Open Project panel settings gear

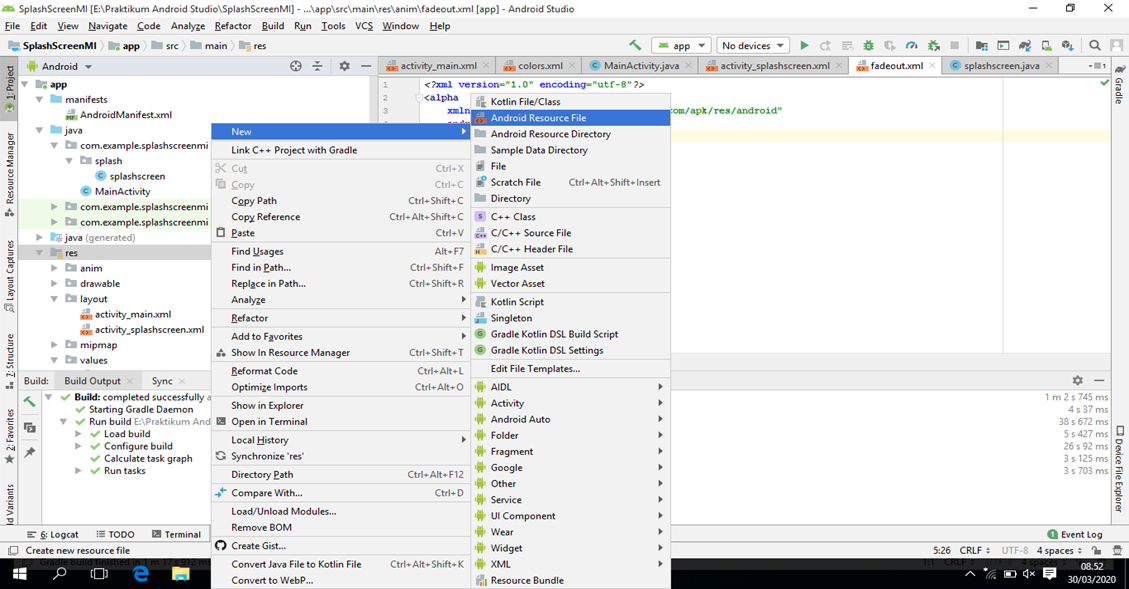click(344, 66)
